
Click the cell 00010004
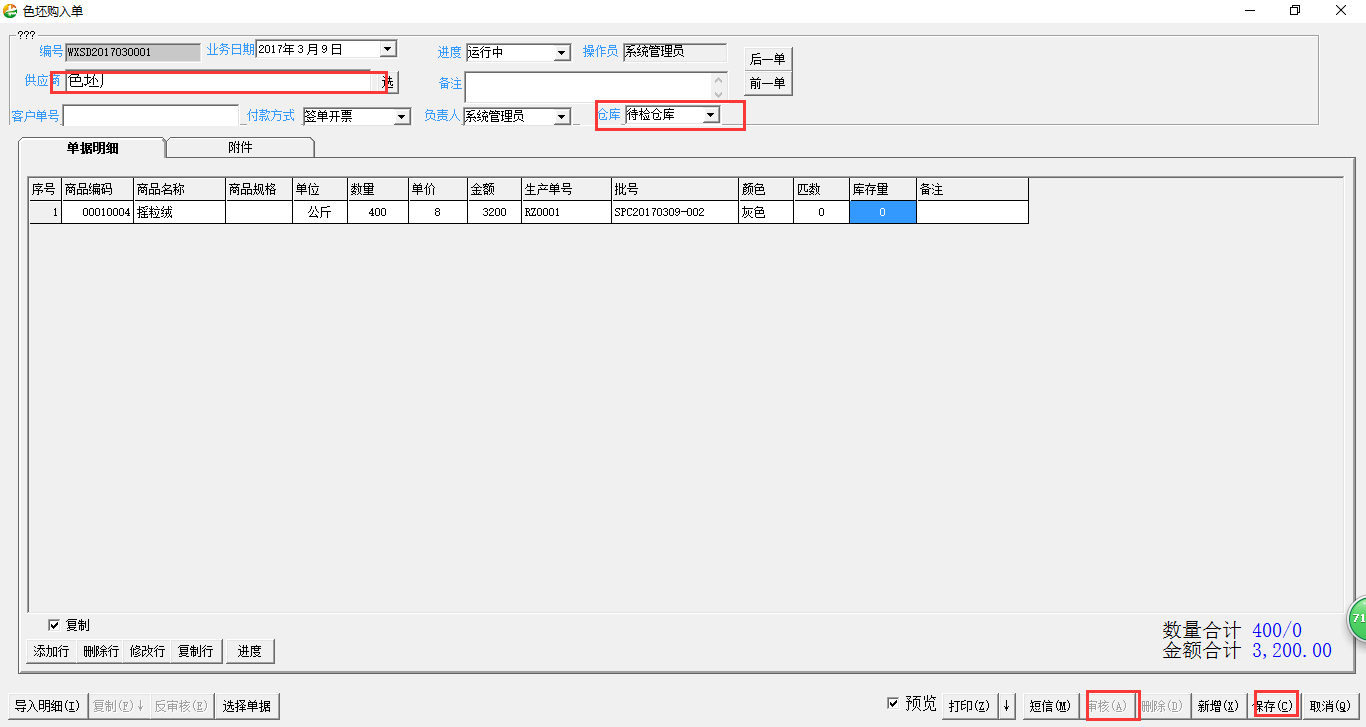click(97, 212)
